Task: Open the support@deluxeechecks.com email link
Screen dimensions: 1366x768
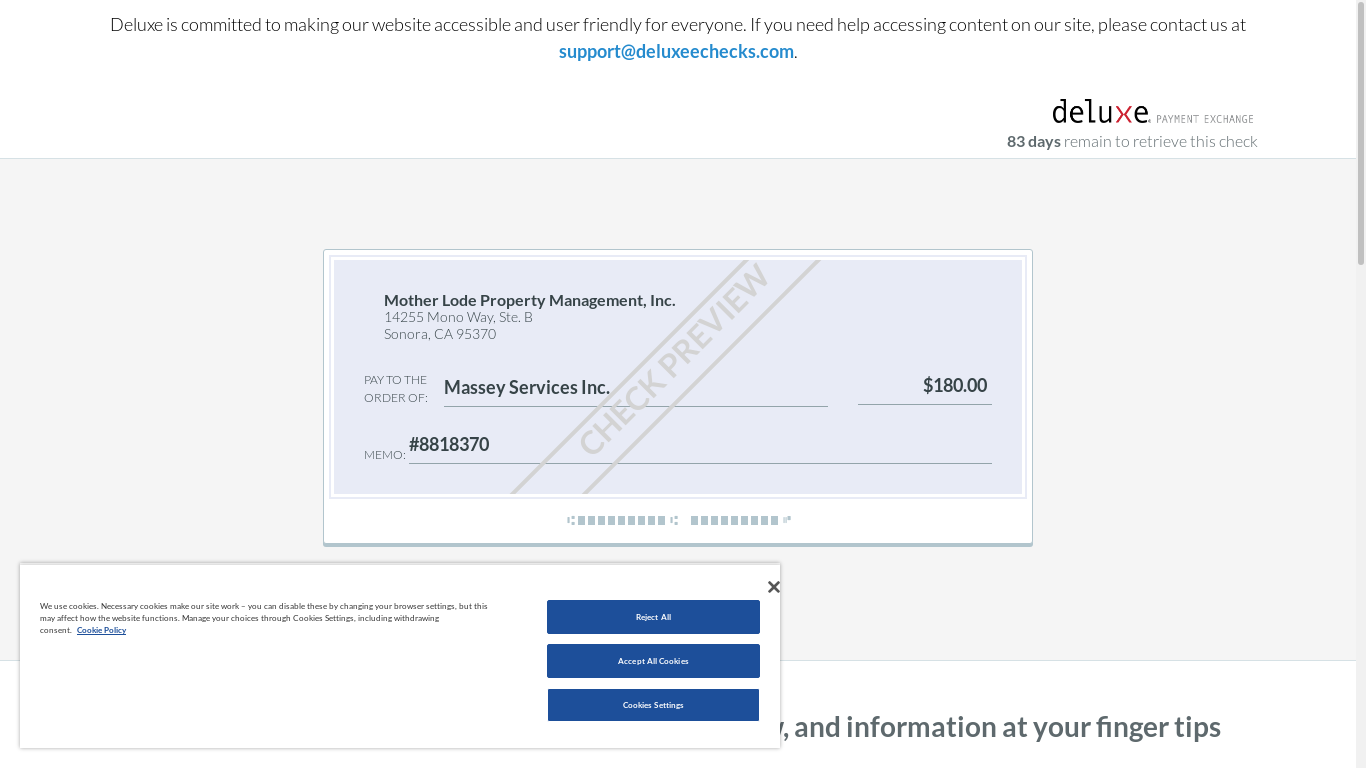Action: pos(676,51)
